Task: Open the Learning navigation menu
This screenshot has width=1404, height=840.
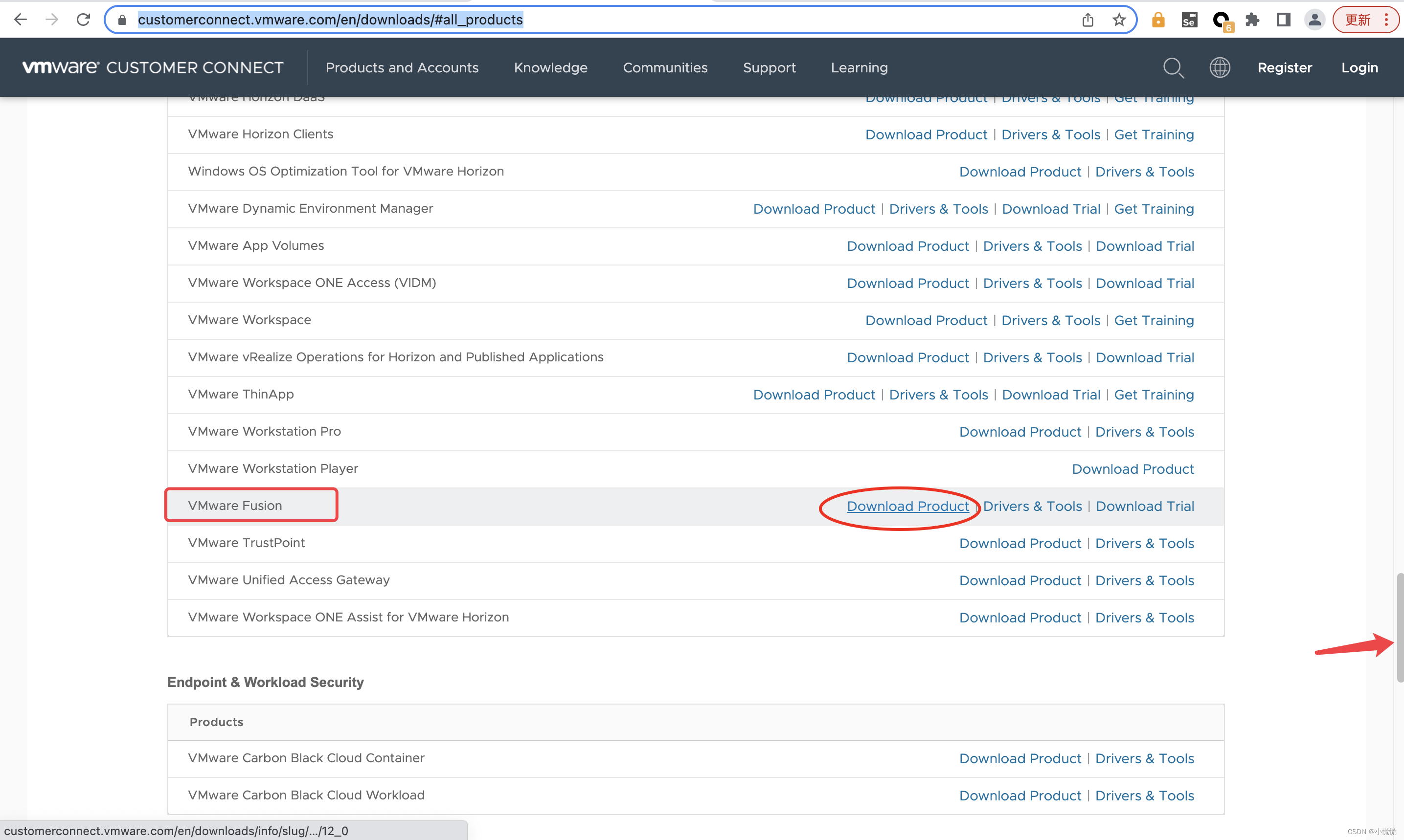Action: (x=859, y=68)
